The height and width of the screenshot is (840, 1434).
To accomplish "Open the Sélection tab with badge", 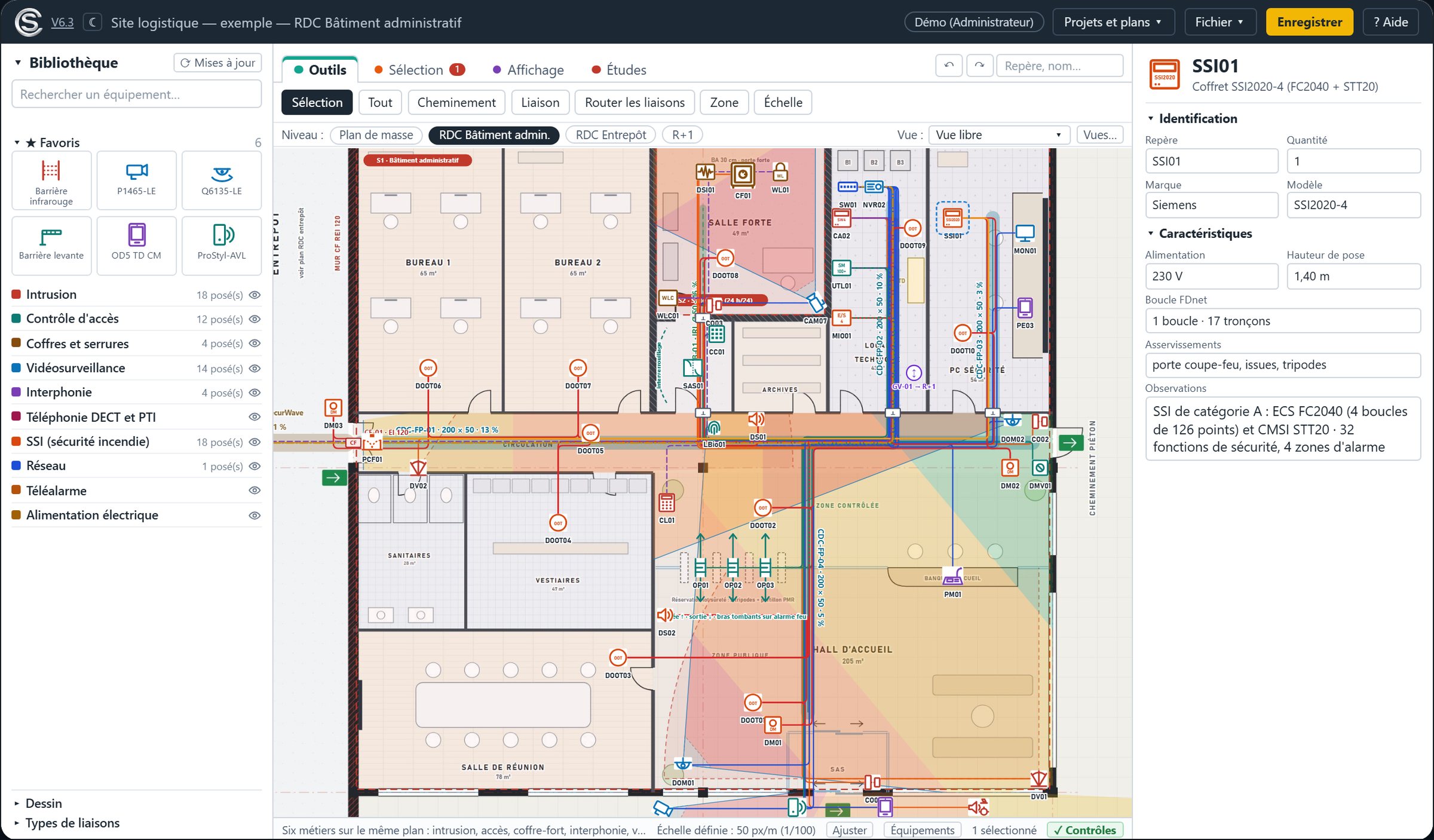I will [419, 70].
